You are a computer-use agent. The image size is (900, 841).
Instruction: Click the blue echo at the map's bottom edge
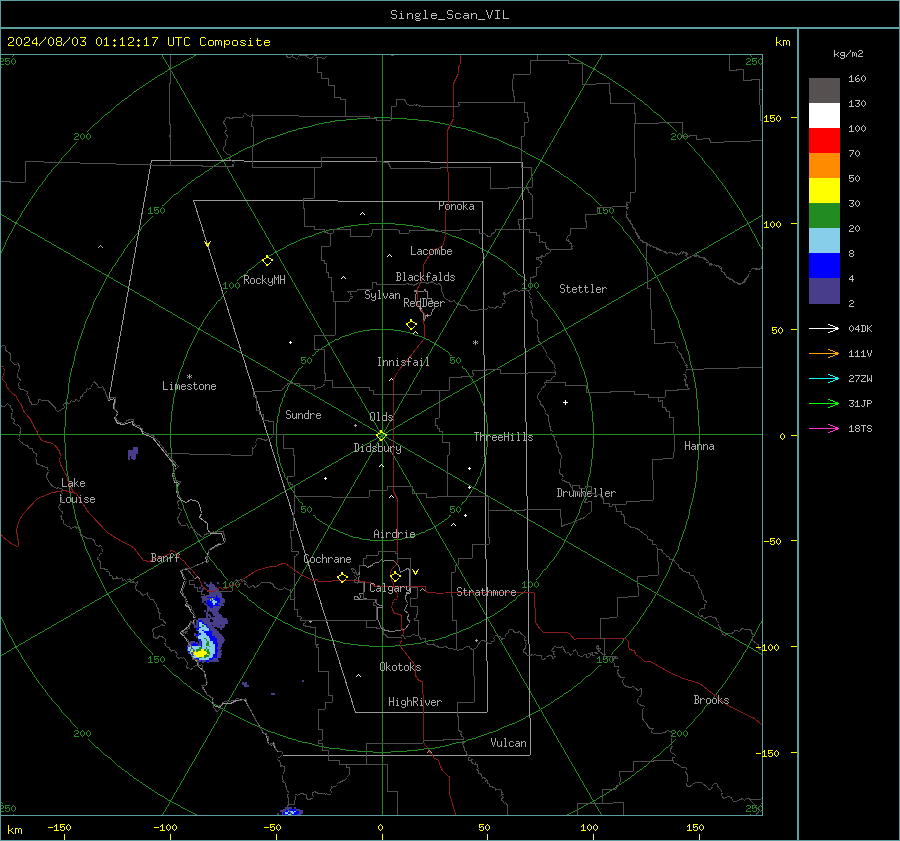pos(290,811)
